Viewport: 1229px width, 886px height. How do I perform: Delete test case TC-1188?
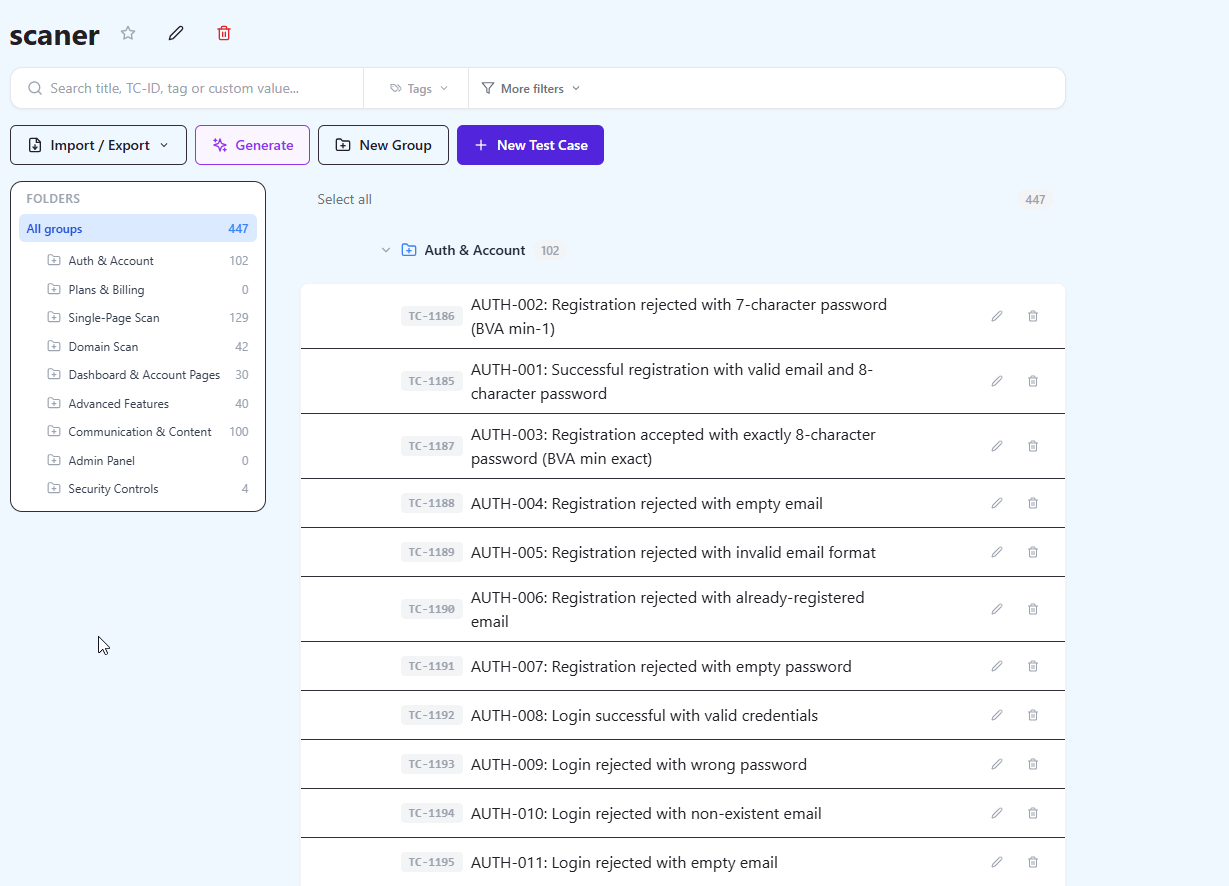coord(1033,503)
